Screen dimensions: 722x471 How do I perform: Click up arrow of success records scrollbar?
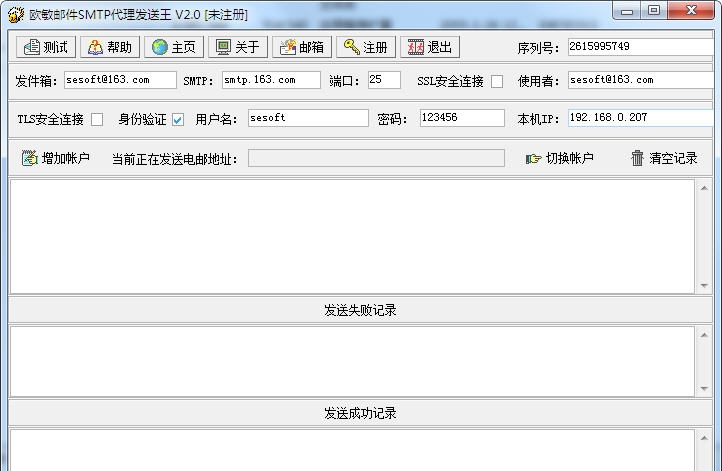704,438
